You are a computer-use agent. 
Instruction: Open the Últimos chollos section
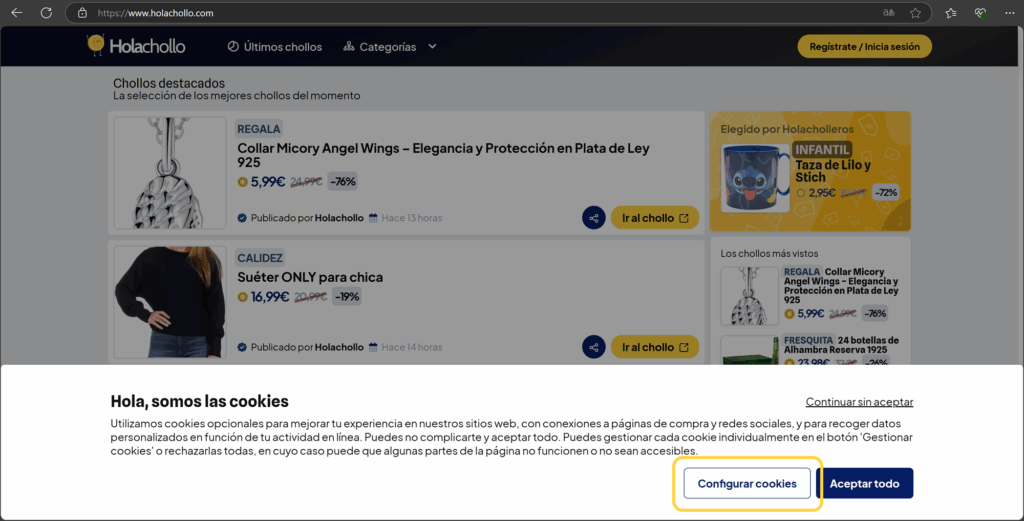click(x=275, y=47)
